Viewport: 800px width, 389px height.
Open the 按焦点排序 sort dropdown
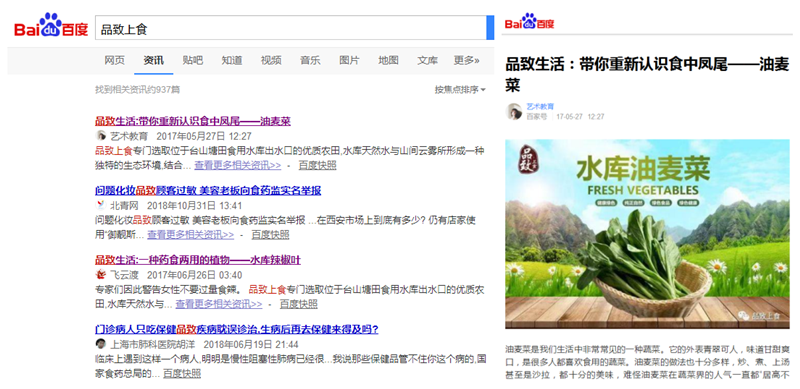[x=460, y=90]
